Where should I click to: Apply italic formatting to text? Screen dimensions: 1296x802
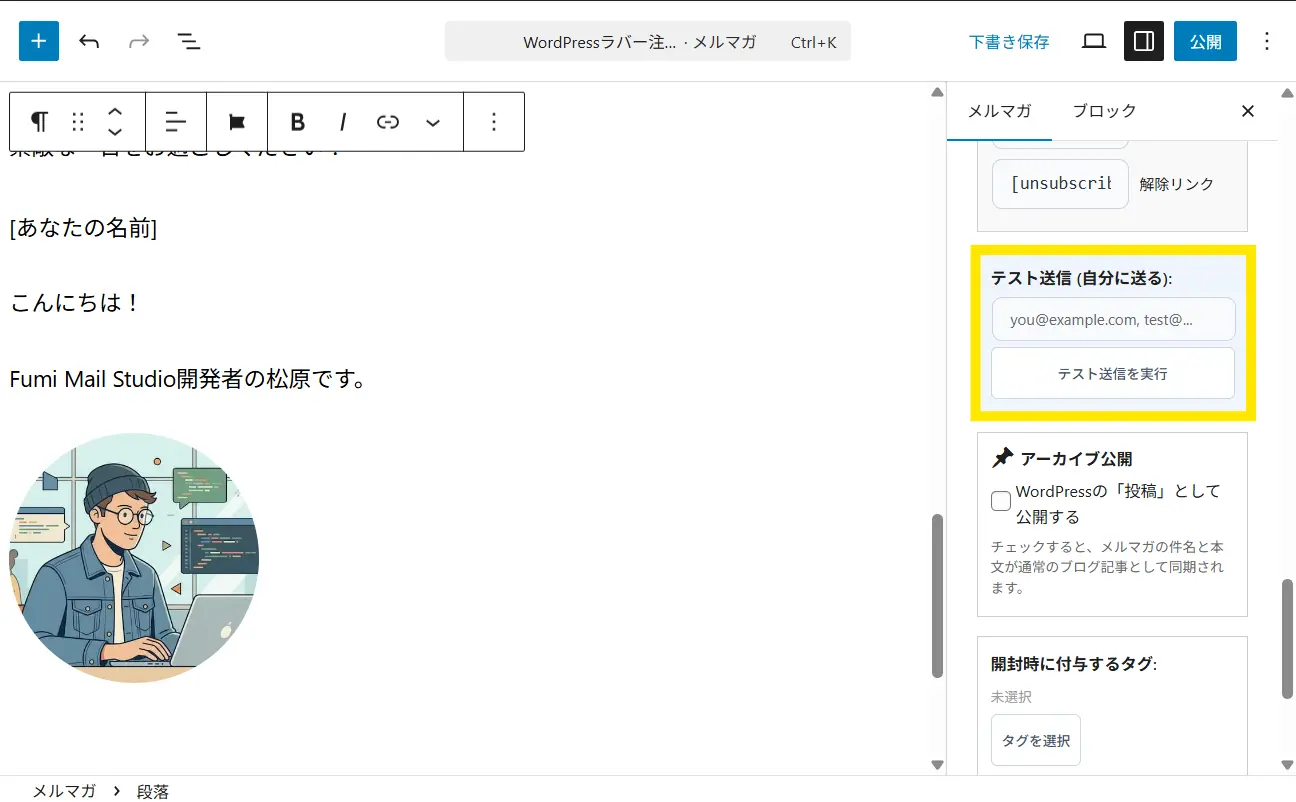click(343, 122)
